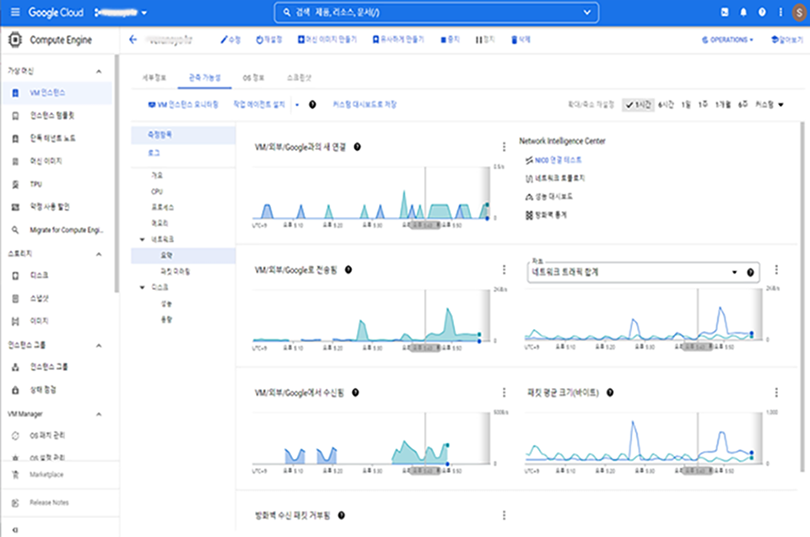
Task: Open more options for 수신됨 chart
Action: 504,392
